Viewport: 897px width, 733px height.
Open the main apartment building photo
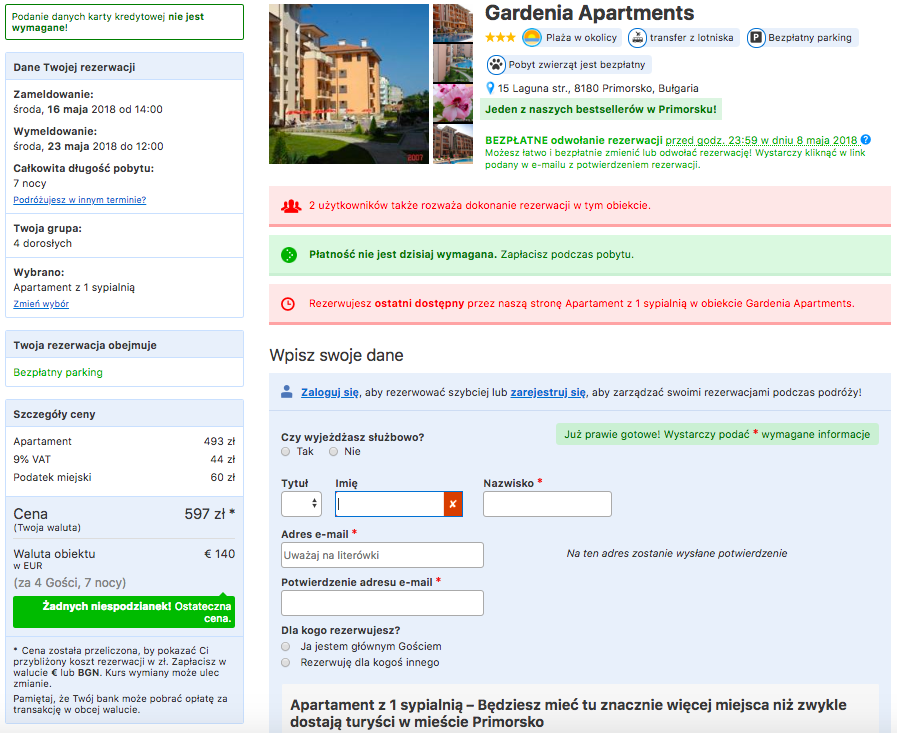click(x=349, y=84)
